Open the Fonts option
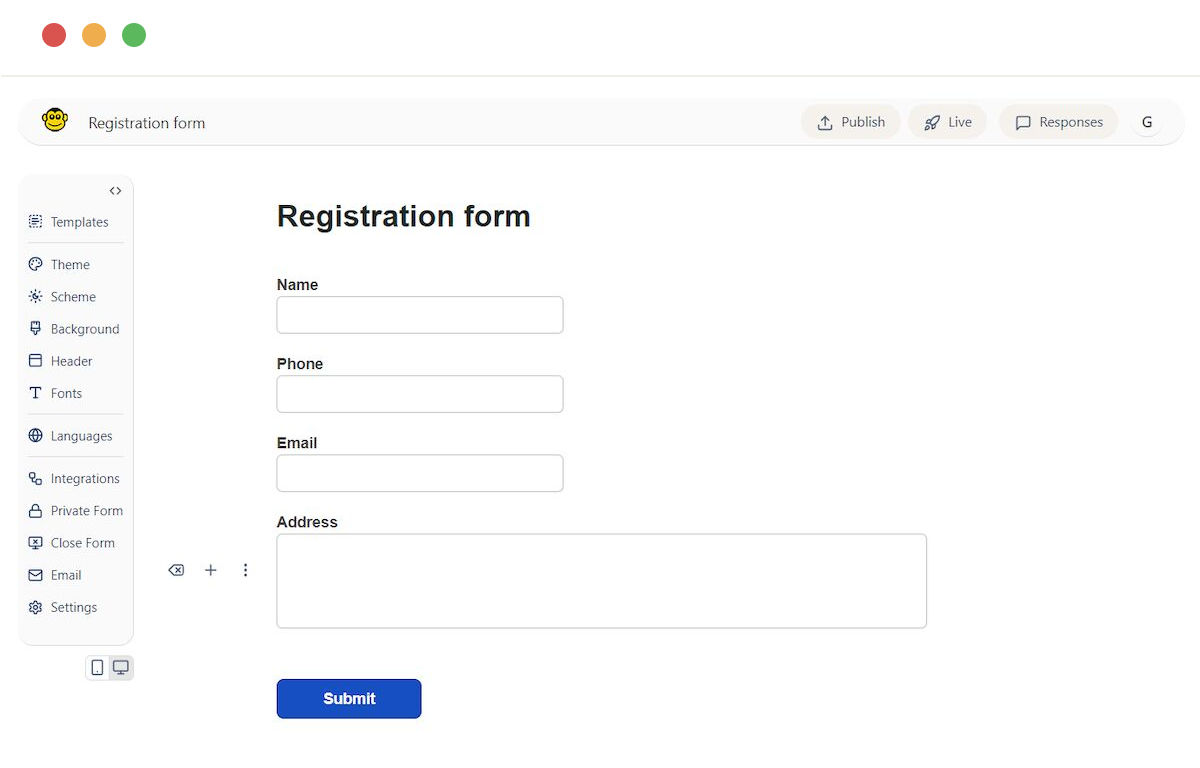 pos(56,393)
